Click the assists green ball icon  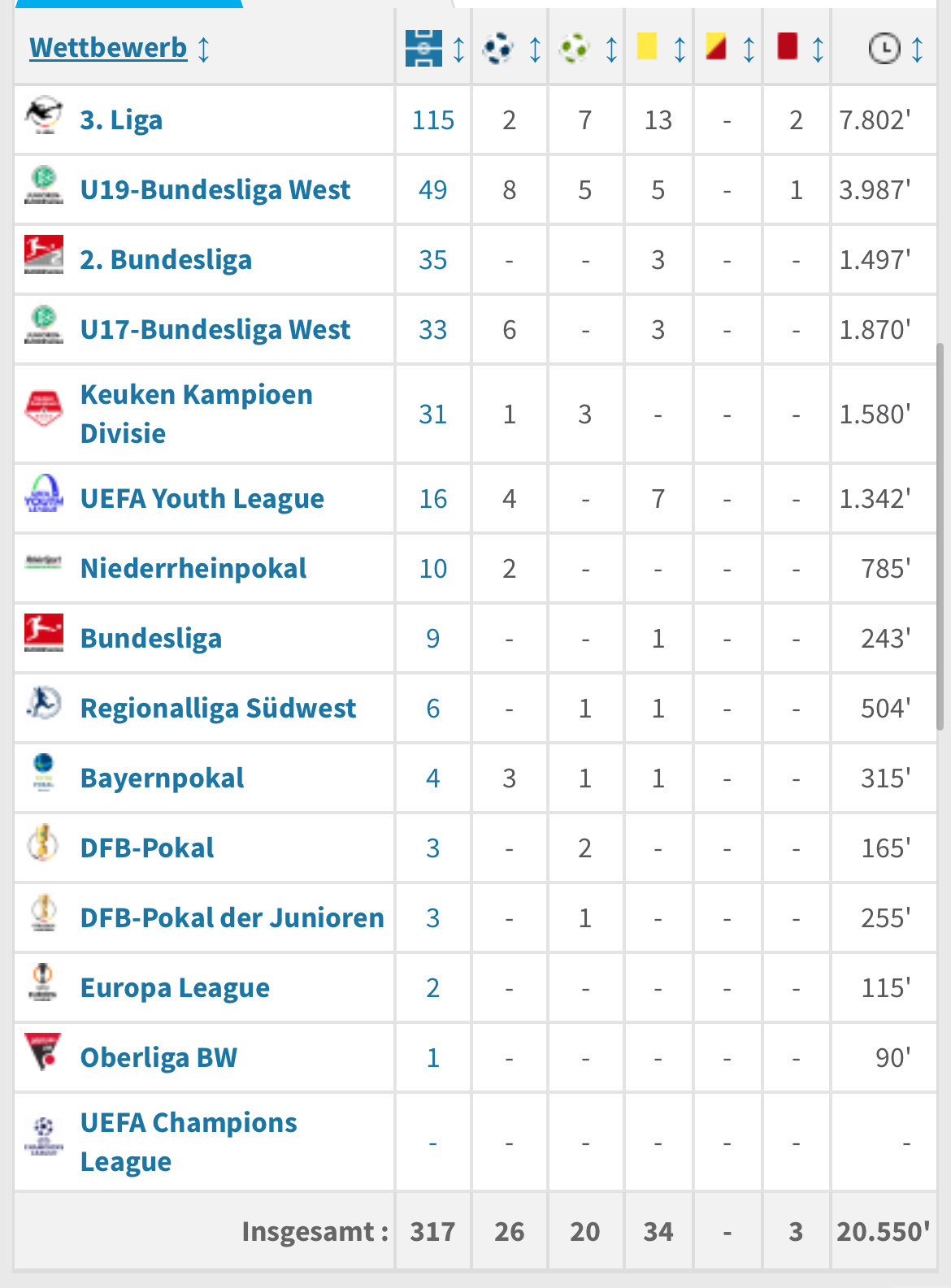tap(575, 49)
